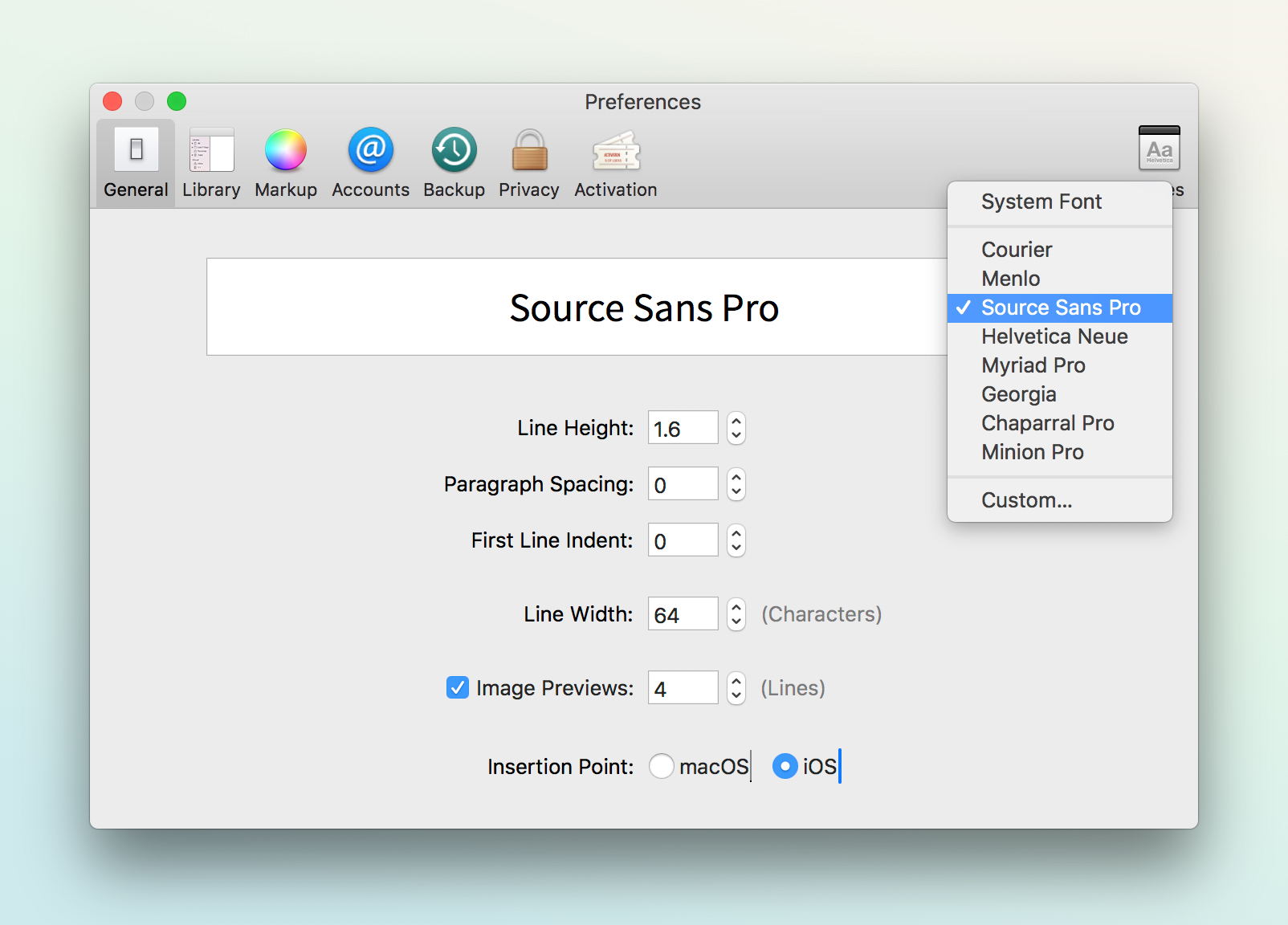The width and height of the screenshot is (1288, 925).
Task: Click the Source Sans Pro font preview box
Action: click(x=577, y=307)
